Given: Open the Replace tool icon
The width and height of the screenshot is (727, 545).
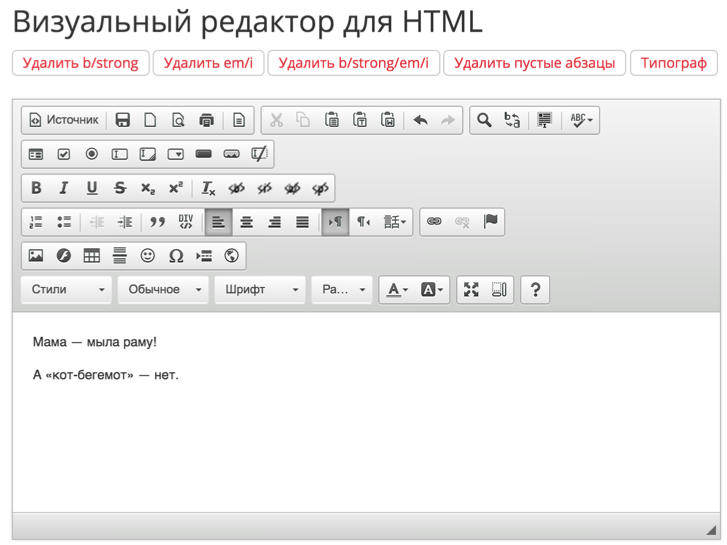Looking at the screenshot, I should point(512,120).
